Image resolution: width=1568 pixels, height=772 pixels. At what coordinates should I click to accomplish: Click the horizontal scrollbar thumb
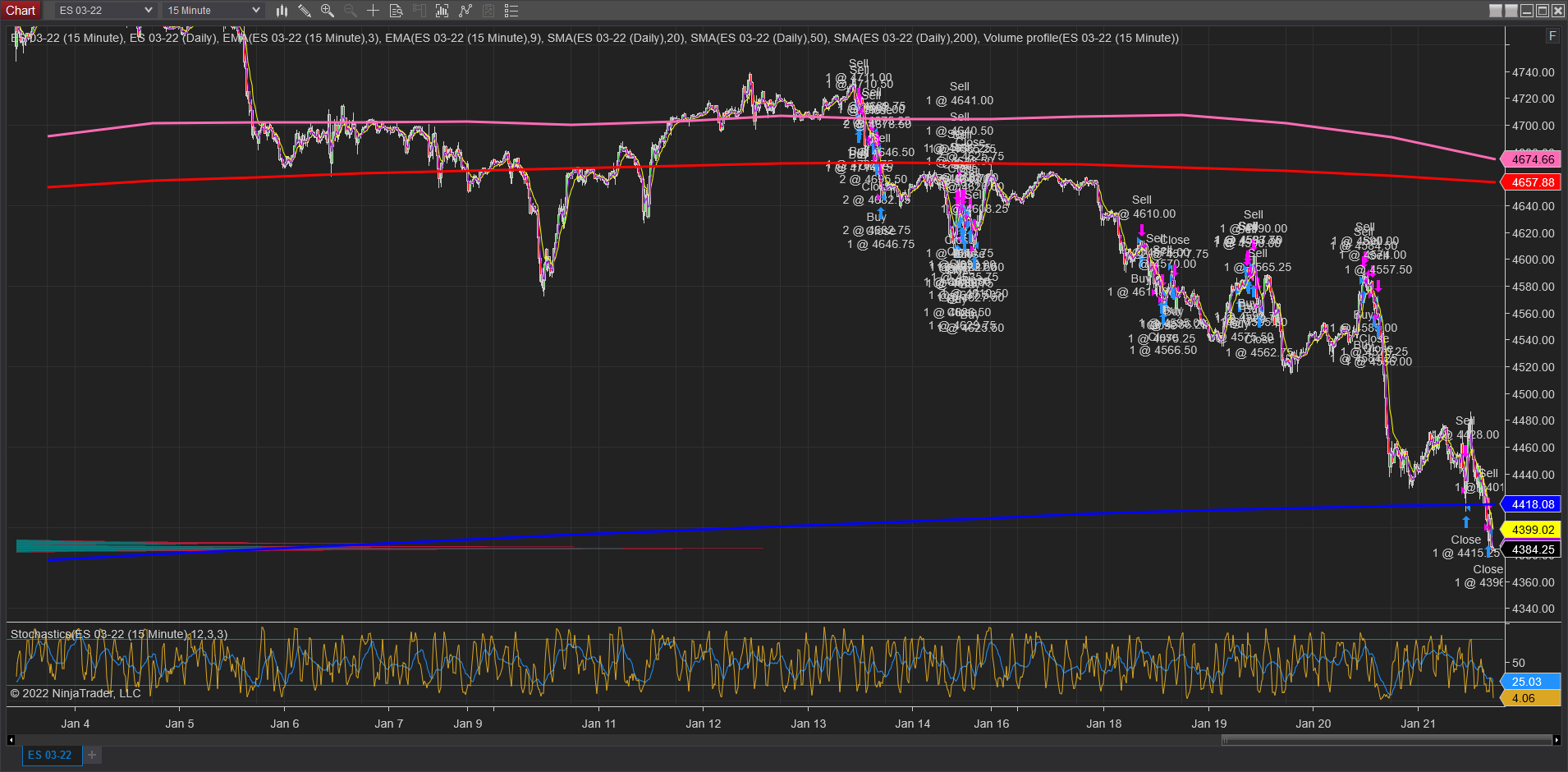pos(1387,740)
